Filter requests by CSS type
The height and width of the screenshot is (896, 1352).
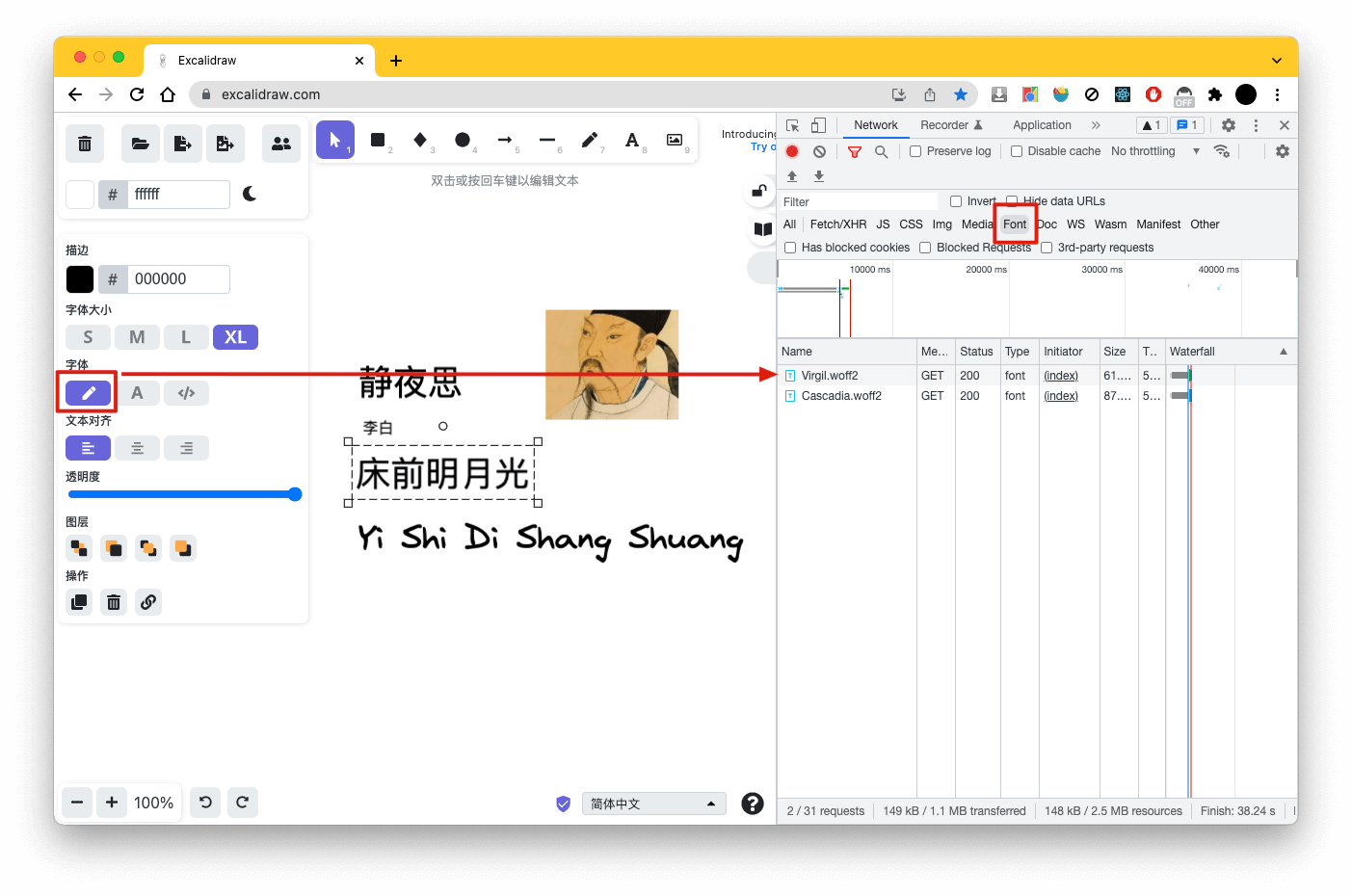coord(911,224)
